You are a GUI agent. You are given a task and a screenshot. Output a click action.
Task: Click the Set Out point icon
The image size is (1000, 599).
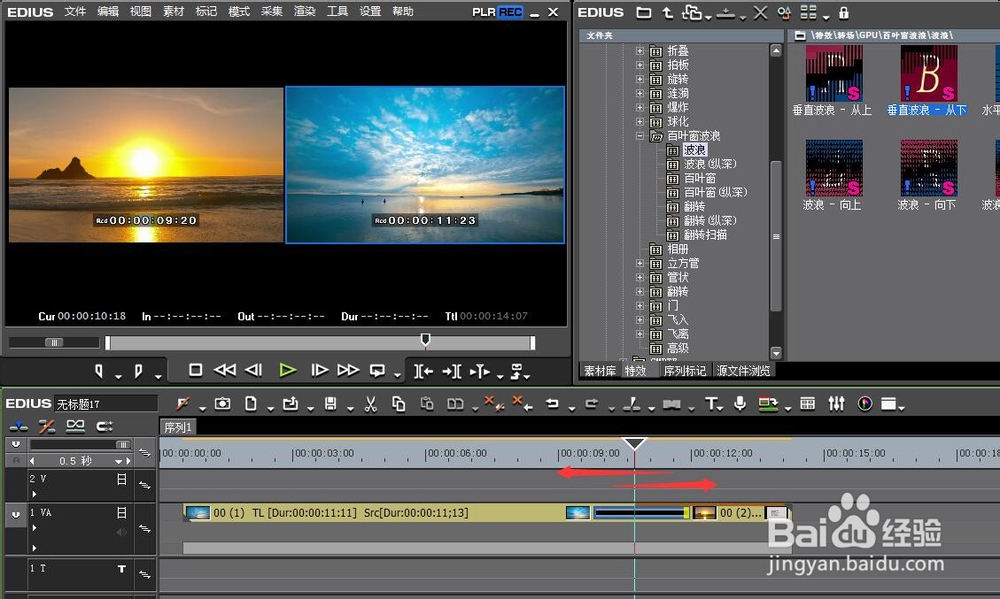click(138, 371)
